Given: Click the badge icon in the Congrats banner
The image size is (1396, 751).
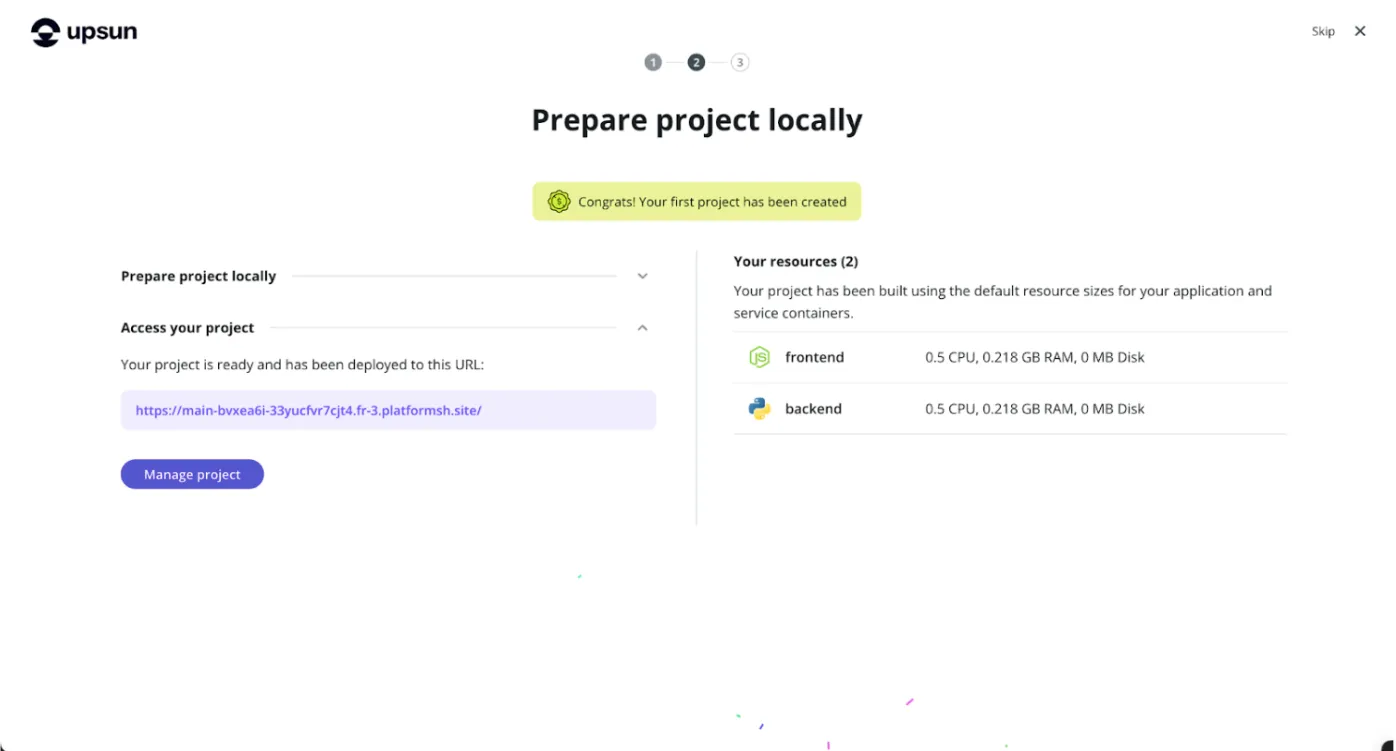Looking at the screenshot, I should point(558,201).
